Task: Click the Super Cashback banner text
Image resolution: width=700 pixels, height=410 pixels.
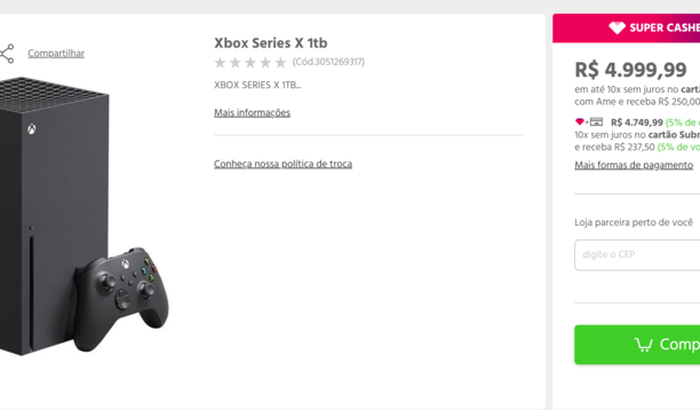Action: 664,28
